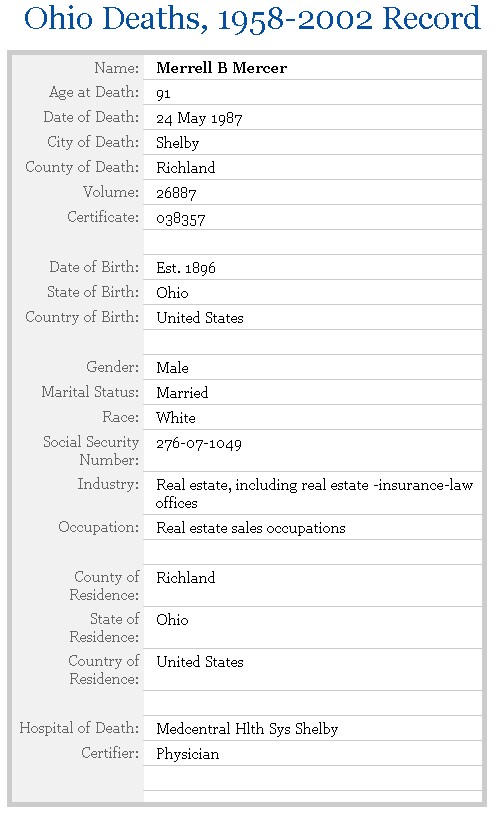Click the Occupation value Real estate sales occupations
This screenshot has height=814, width=500.
251,528
